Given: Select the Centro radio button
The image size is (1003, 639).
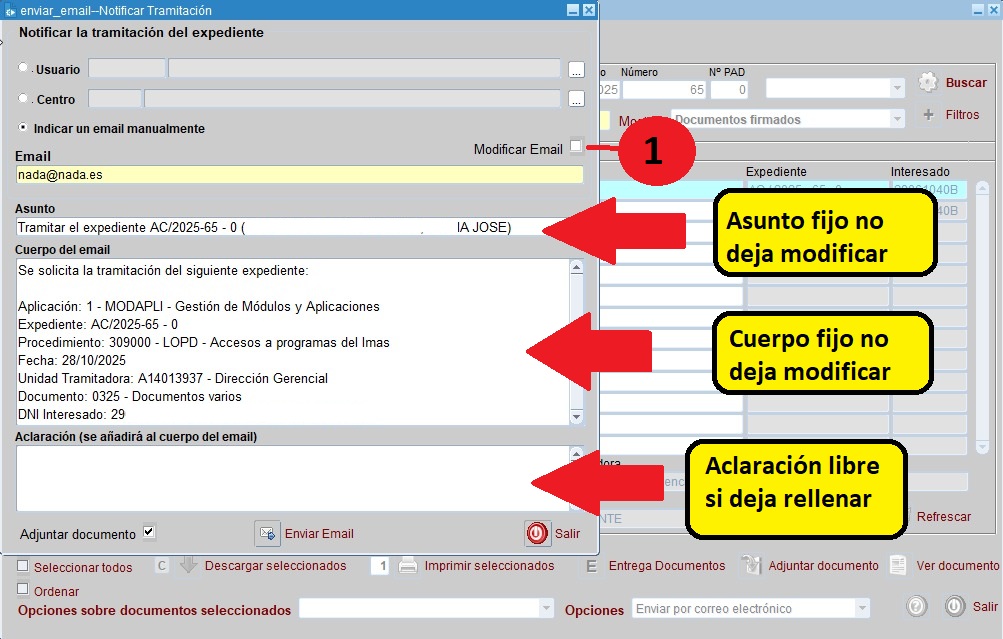Looking at the screenshot, I should click(x=24, y=99).
